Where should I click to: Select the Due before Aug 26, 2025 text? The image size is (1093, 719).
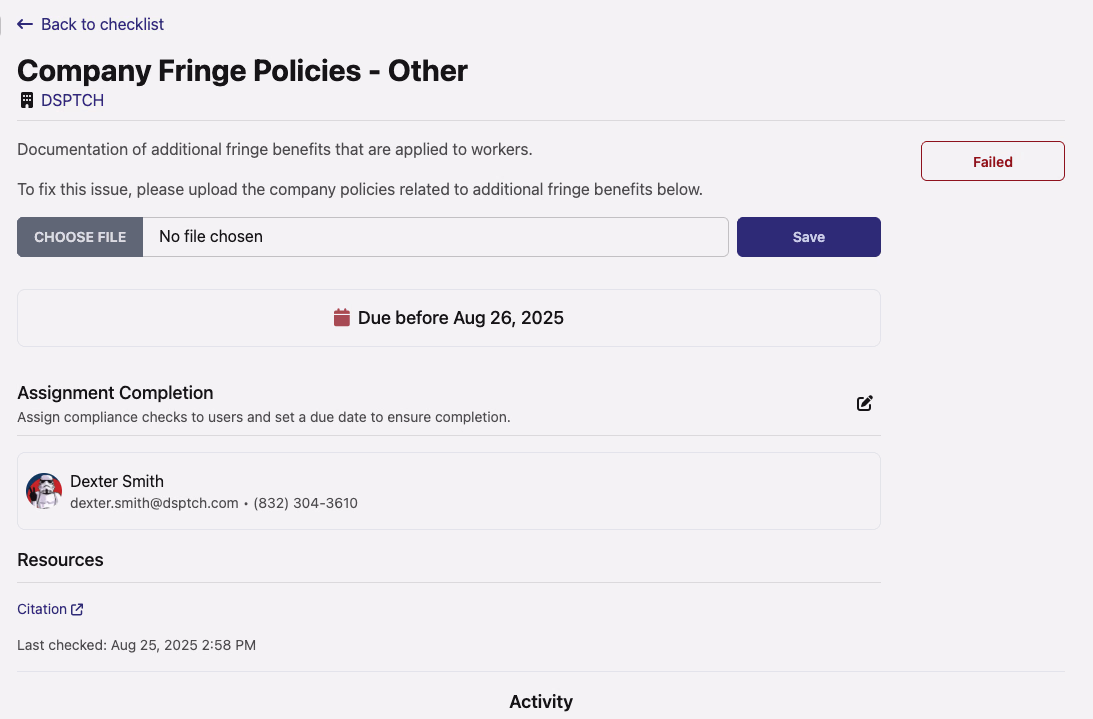[461, 318]
